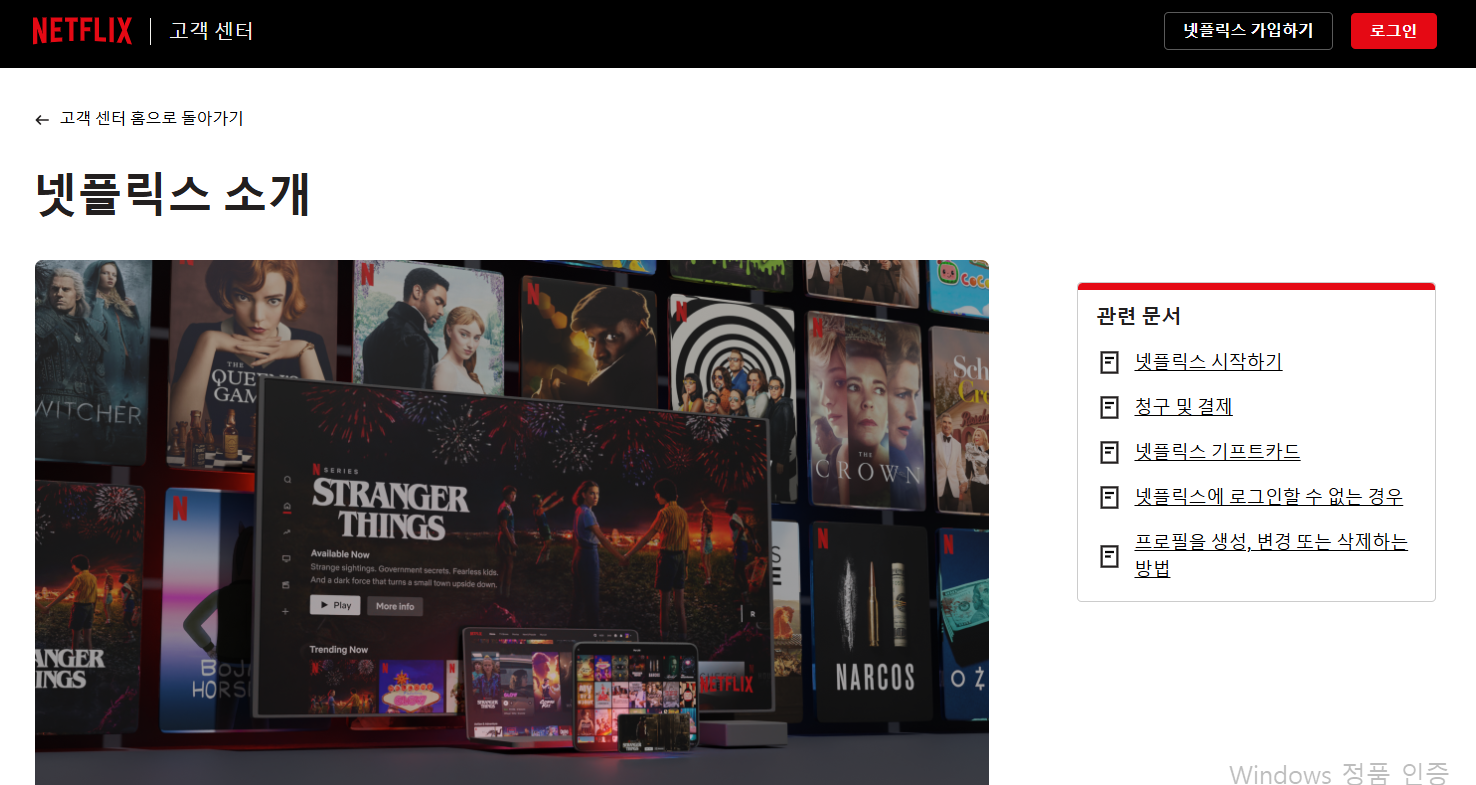Open 프로필을 생성, 변경 또는 삭제하는 방법 article
The height and width of the screenshot is (785, 1476).
pyautogui.click(x=1271, y=555)
